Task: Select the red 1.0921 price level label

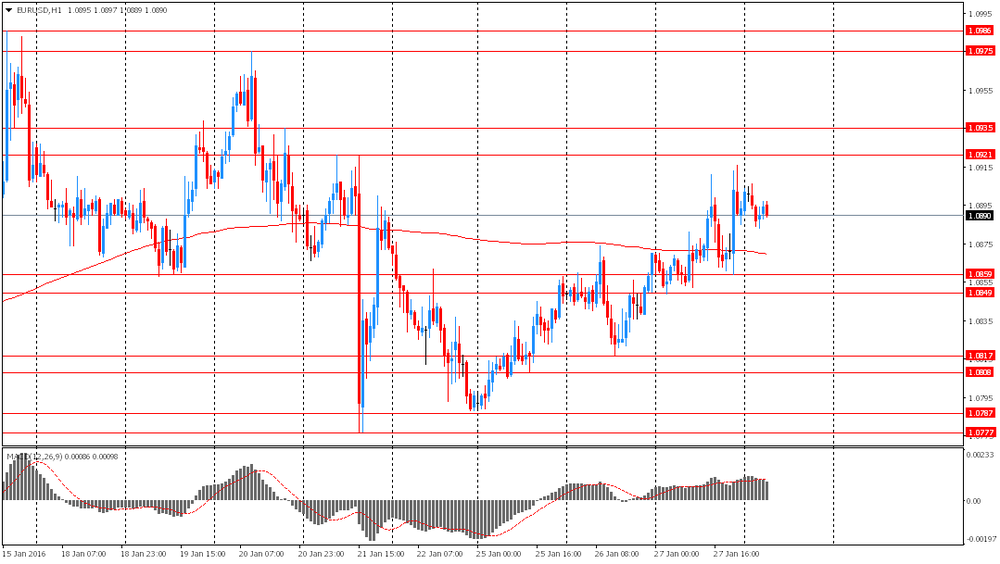Action: pos(980,155)
